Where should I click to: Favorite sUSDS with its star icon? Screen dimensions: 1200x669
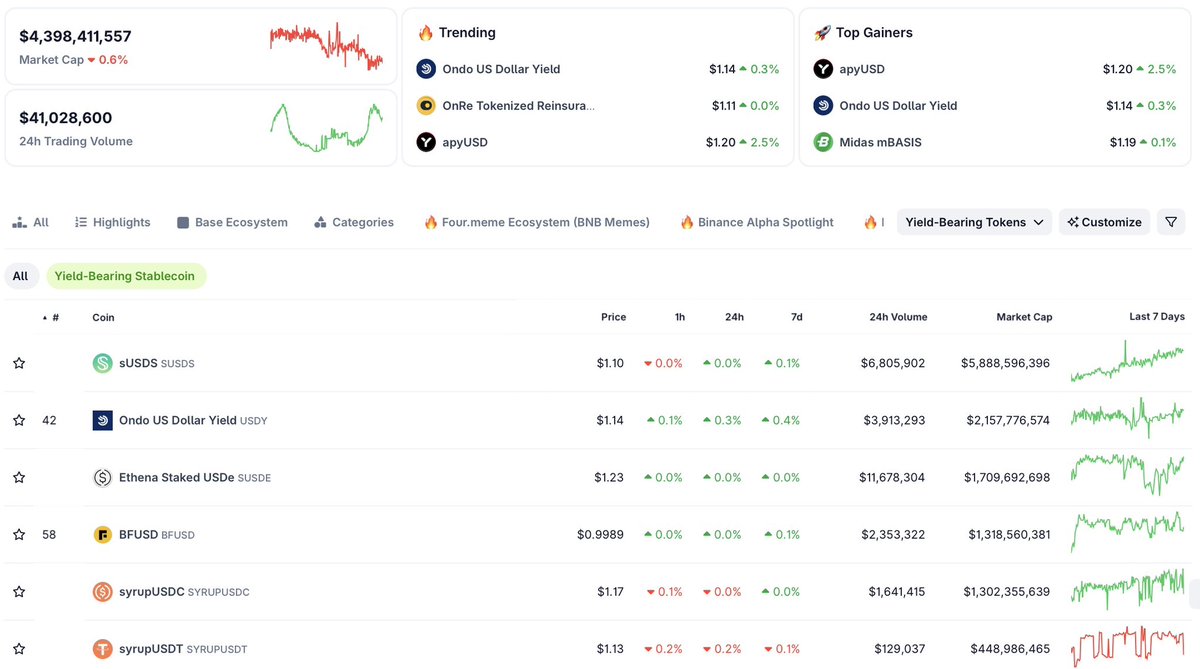click(19, 363)
